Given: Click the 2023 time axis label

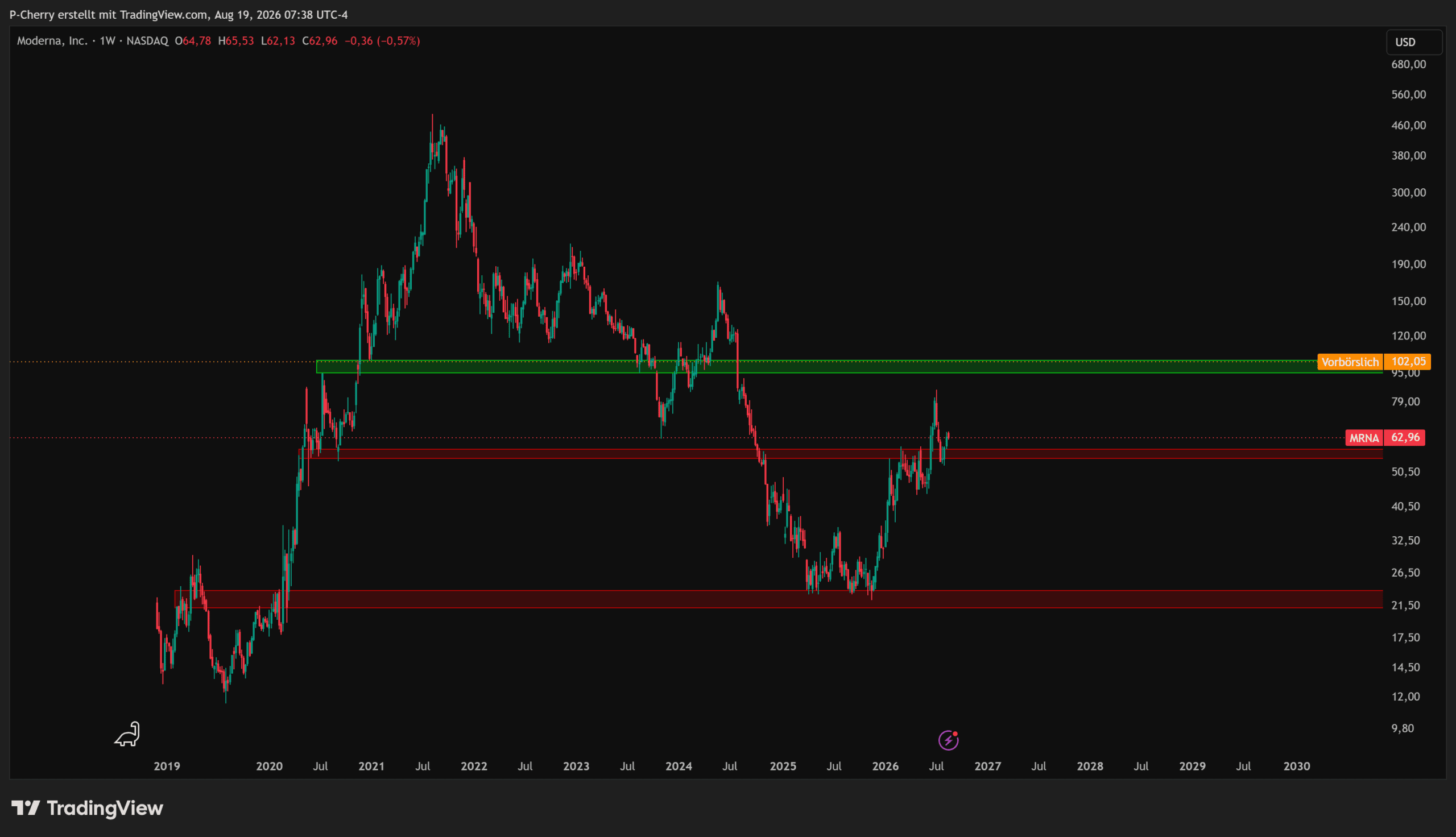Looking at the screenshot, I should pos(576,766).
